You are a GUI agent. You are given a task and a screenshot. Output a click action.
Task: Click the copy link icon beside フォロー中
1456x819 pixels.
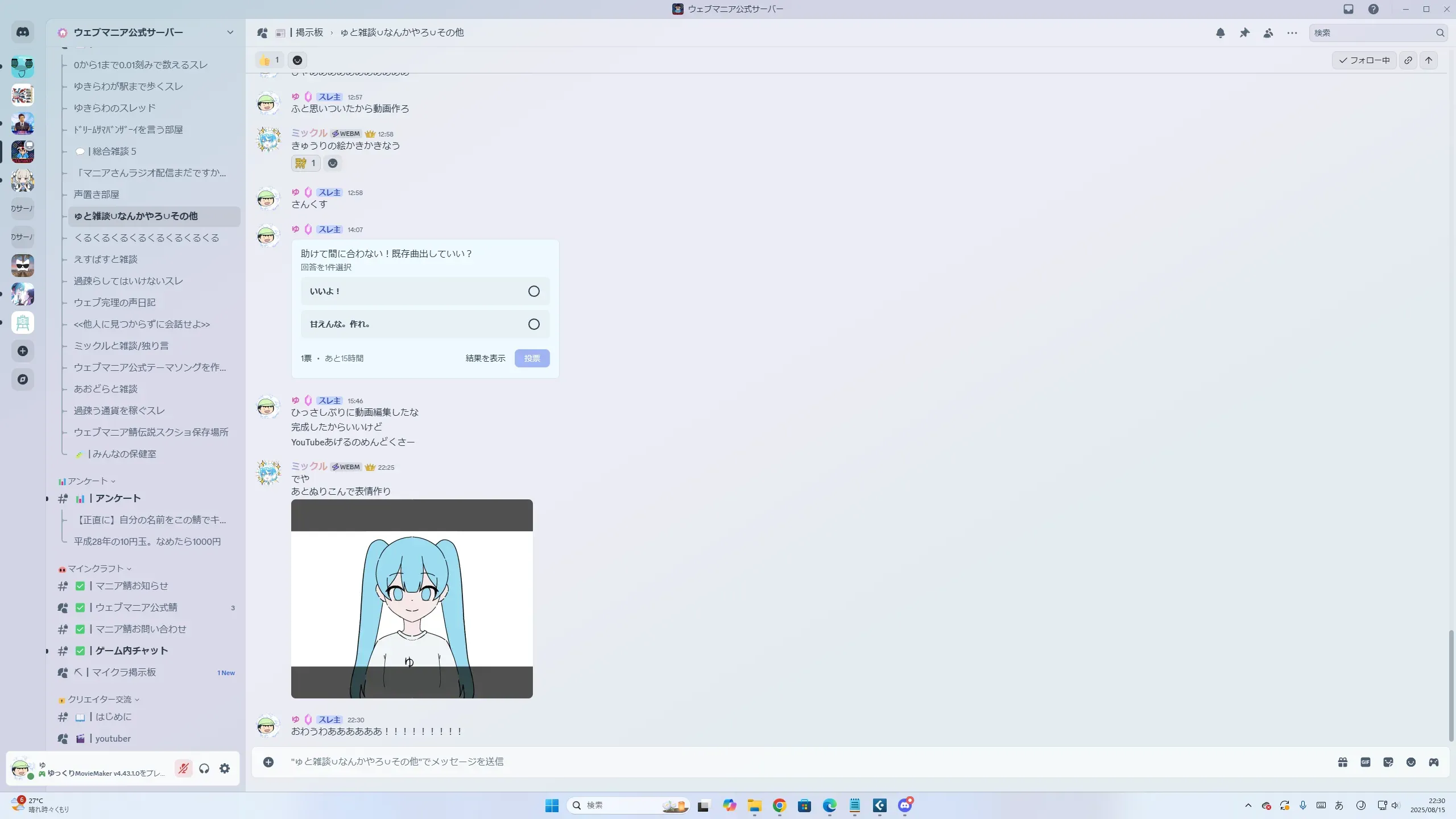click(x=1408, y=60)
